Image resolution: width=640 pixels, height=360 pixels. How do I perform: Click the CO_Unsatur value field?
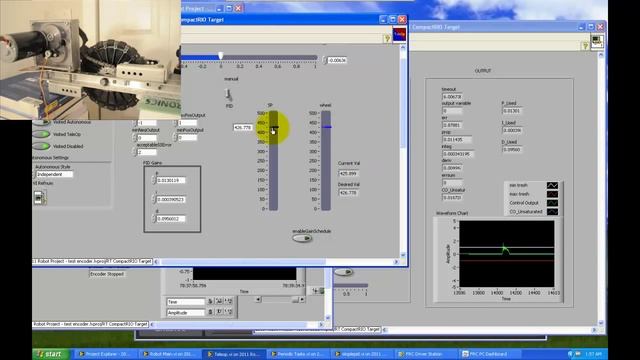pyautogui.click(x=452, y=198)
